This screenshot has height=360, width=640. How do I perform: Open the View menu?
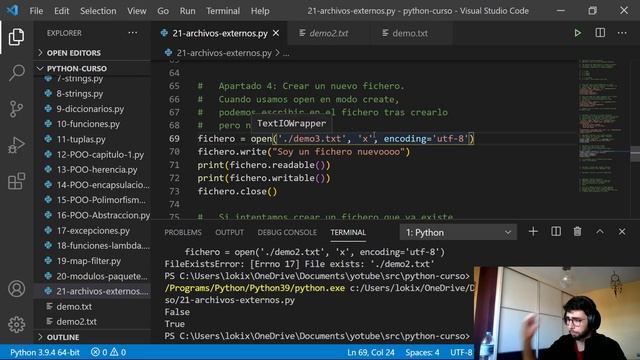pos(137,11)
